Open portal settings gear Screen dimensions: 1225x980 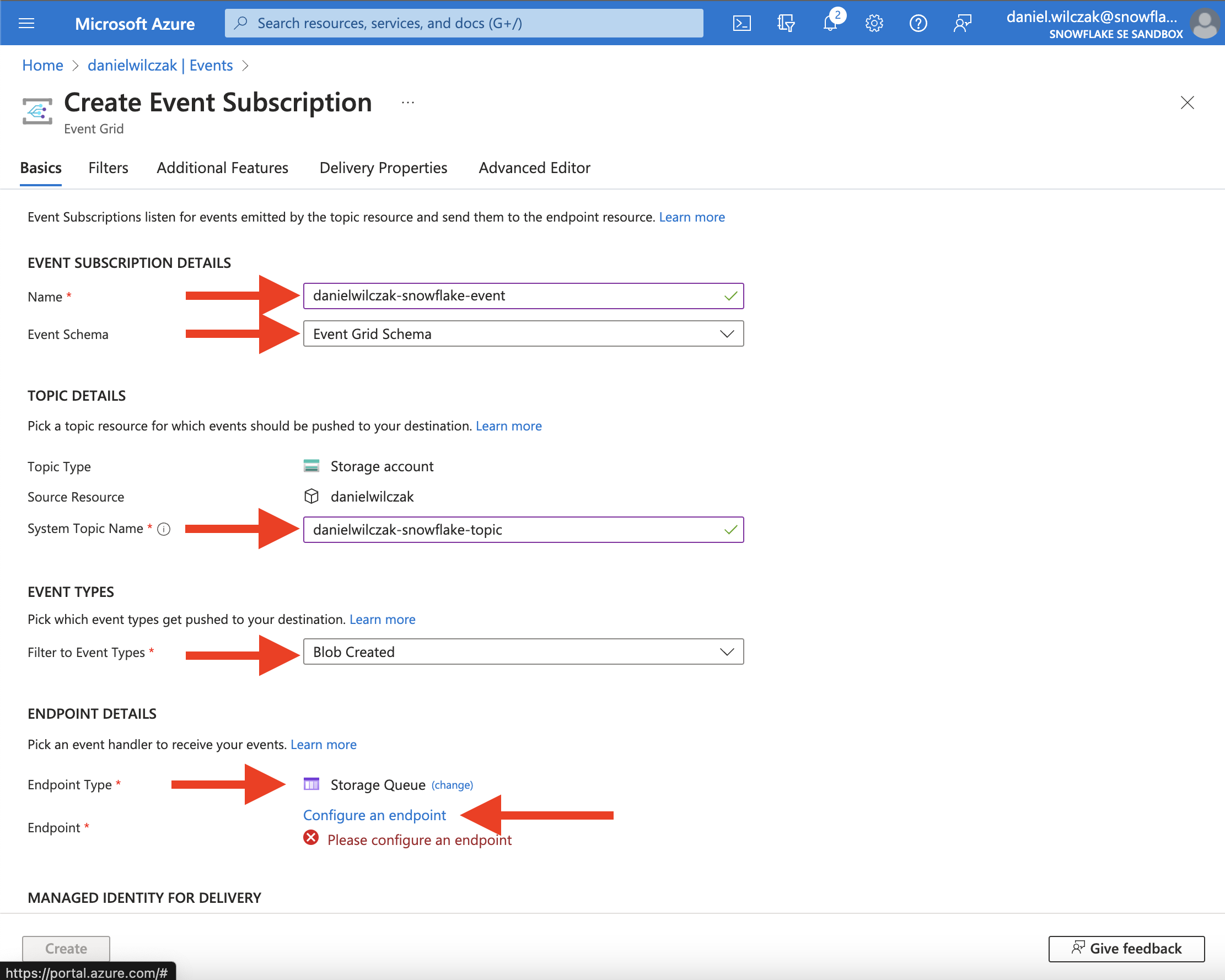click(x=874, y=23)
